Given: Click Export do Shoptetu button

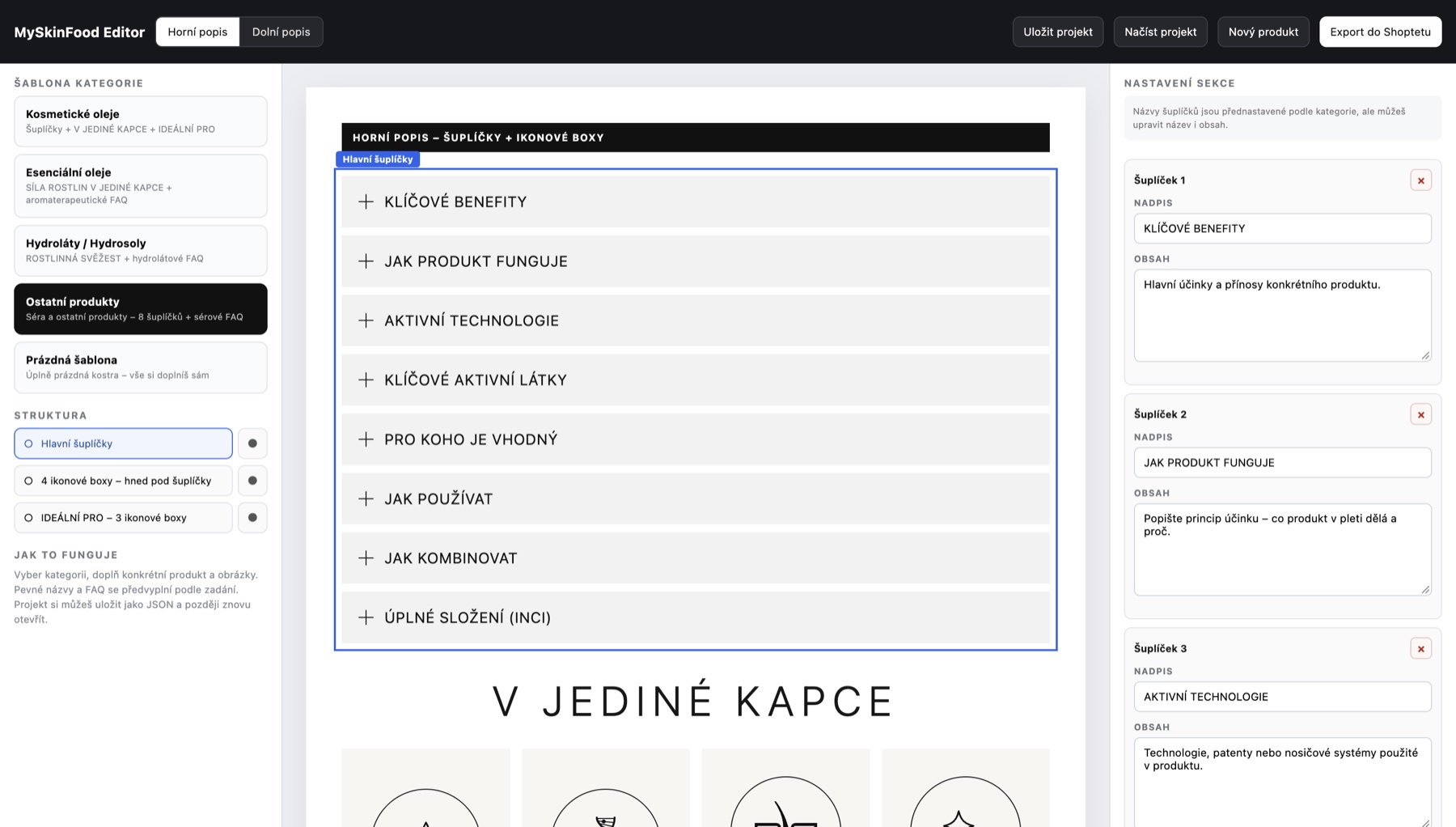Looking at the screenshot, I should coord(1380,32).
